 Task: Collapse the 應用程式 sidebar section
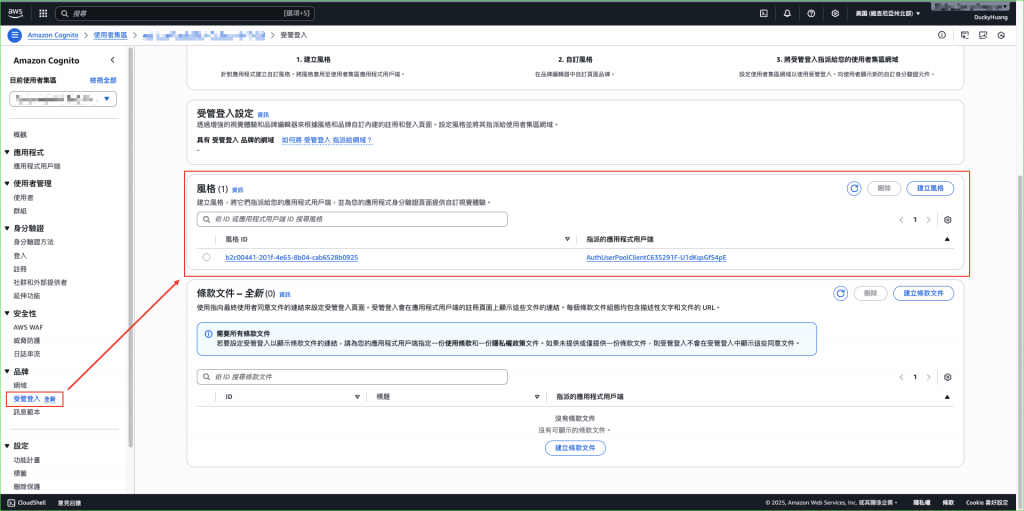[x=7, y=152]
